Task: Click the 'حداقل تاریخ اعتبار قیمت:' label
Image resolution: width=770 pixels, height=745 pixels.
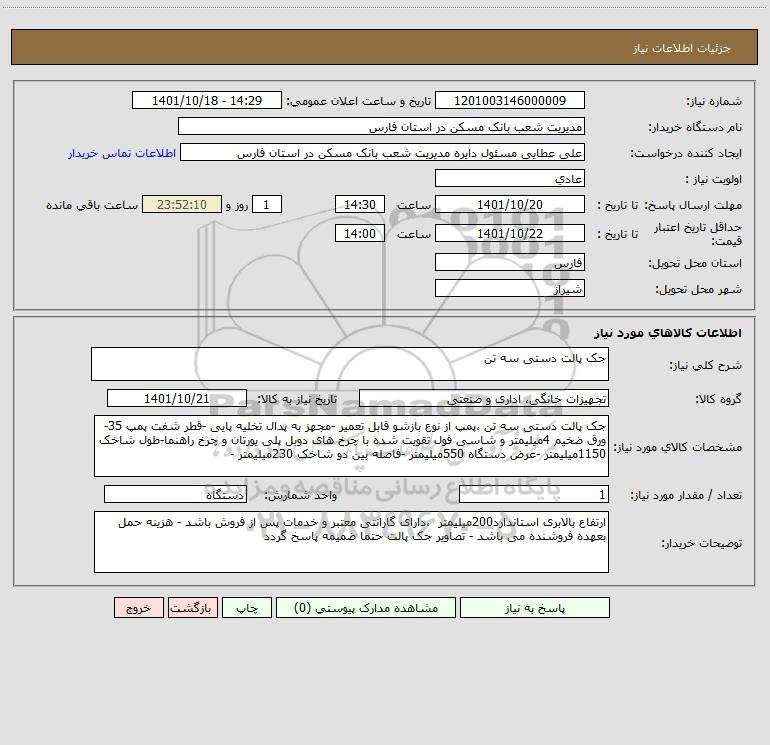Action: pos(698,234)
